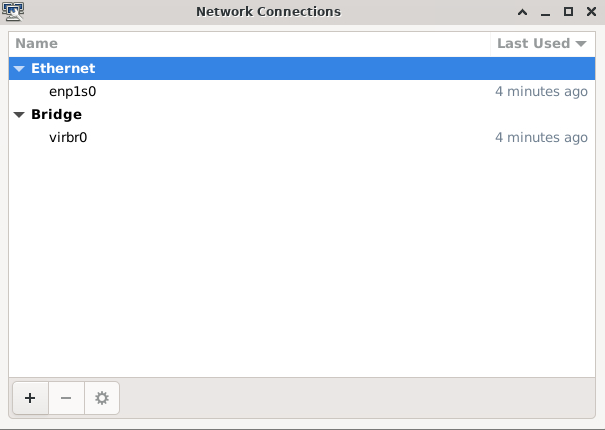The width and height of the screenshot is (605, 430).
Task: Roll up window using up-arrow title button
Action: 521,12
